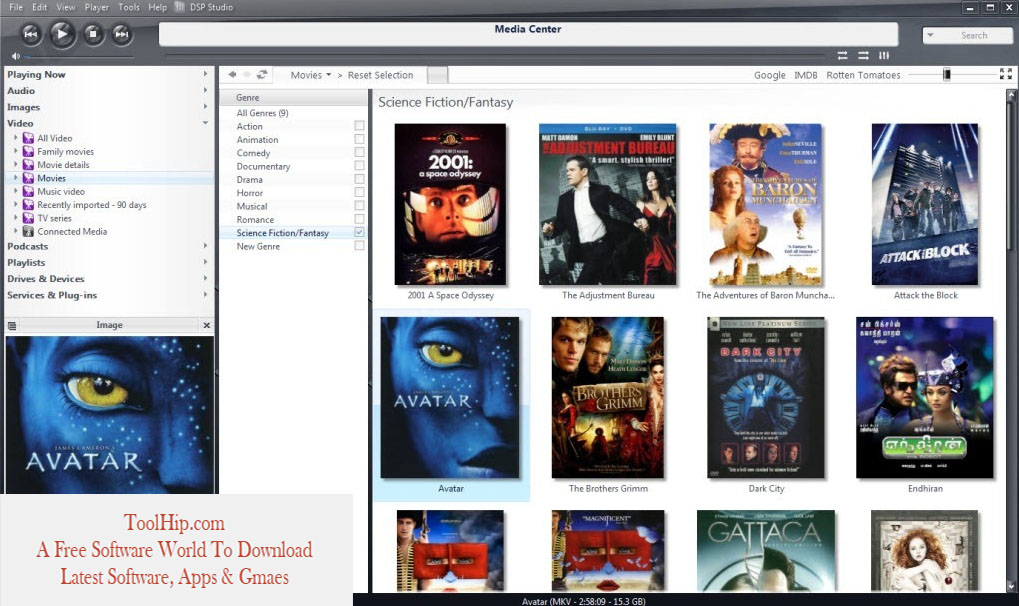Stop playback with the Stop button
The image size is (1019, 606).
[x=93, y=34]
